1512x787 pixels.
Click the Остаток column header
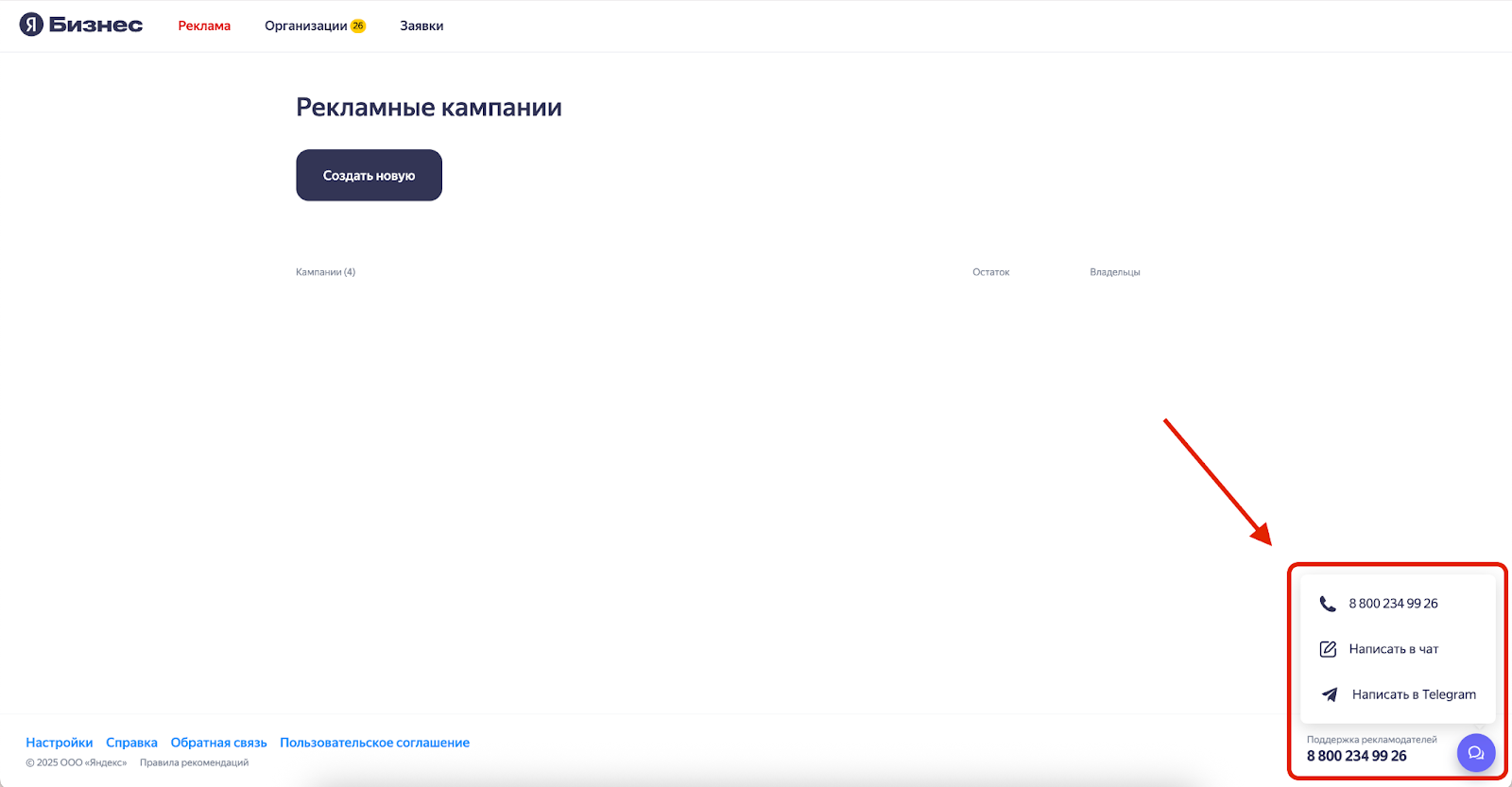pos(990,272)
